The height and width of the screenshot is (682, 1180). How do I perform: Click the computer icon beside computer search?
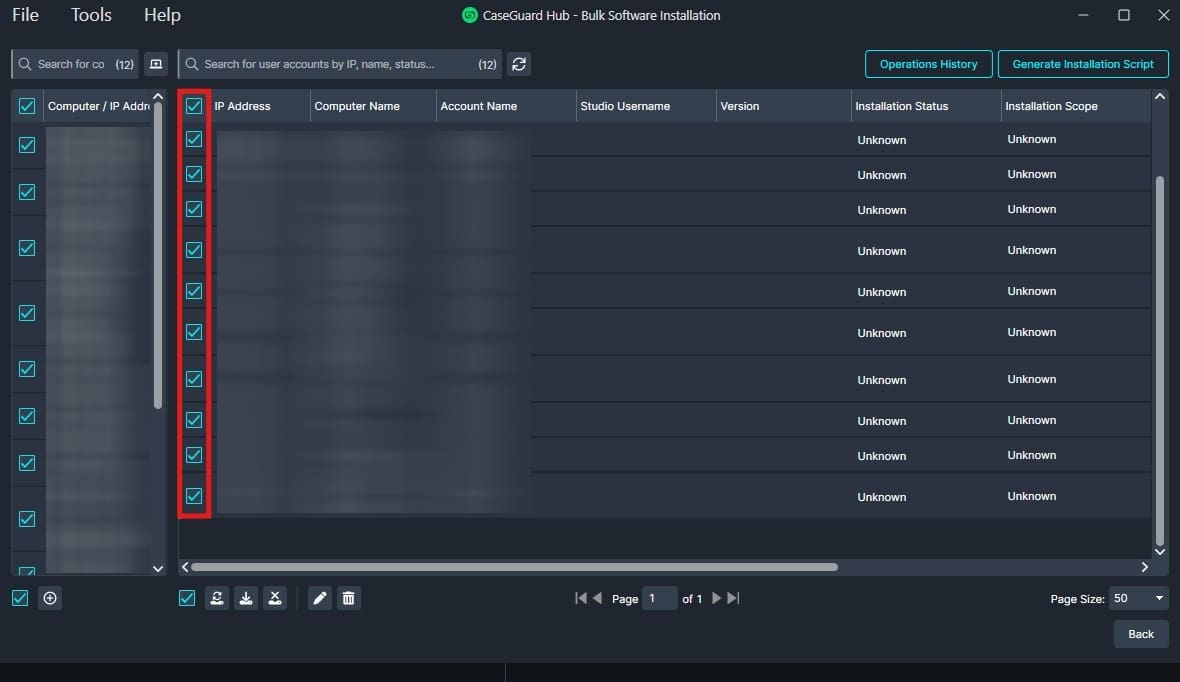[155, 64]
